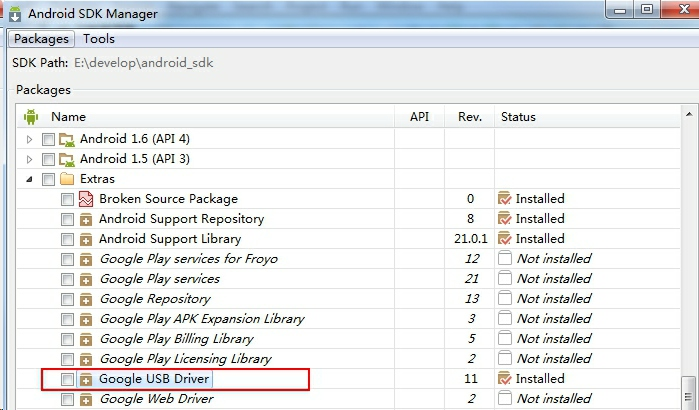Click the Google Play APK Expansion Library icon

pyautogui.click(x=86, y=319)
